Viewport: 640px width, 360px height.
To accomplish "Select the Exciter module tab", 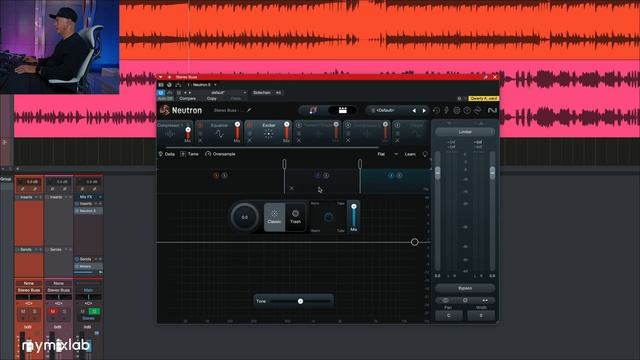I will pyautogui.click(x=268, y=132).
